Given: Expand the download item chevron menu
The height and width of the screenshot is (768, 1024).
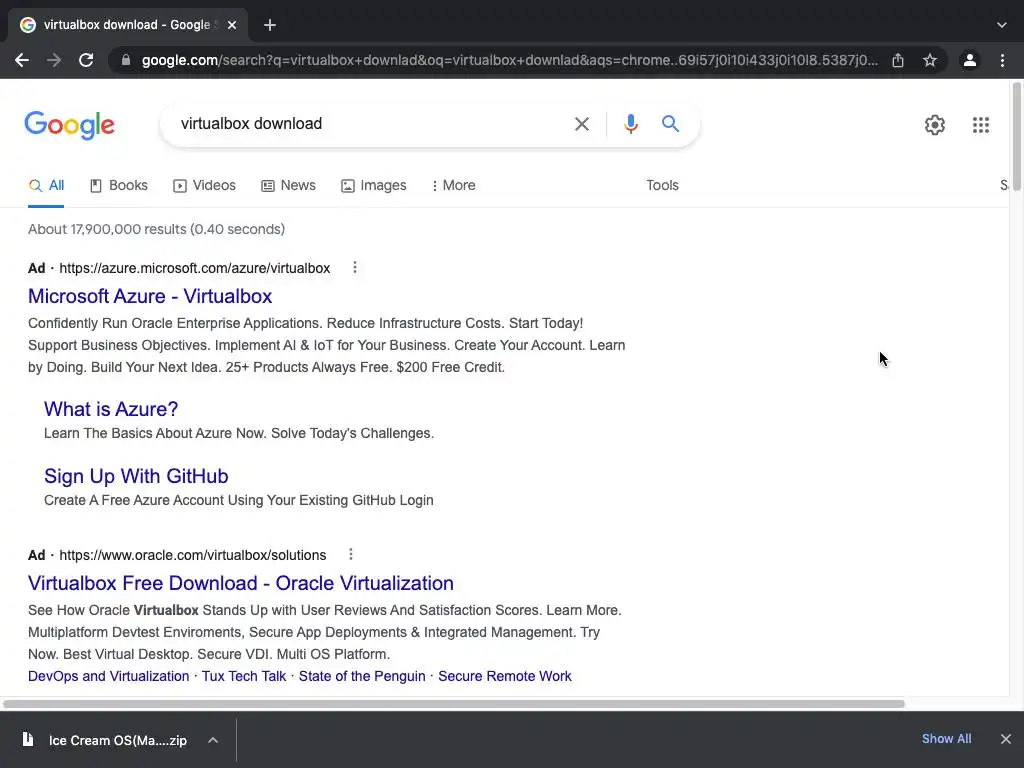Looking at the screenshot, I should pos(213,740).
